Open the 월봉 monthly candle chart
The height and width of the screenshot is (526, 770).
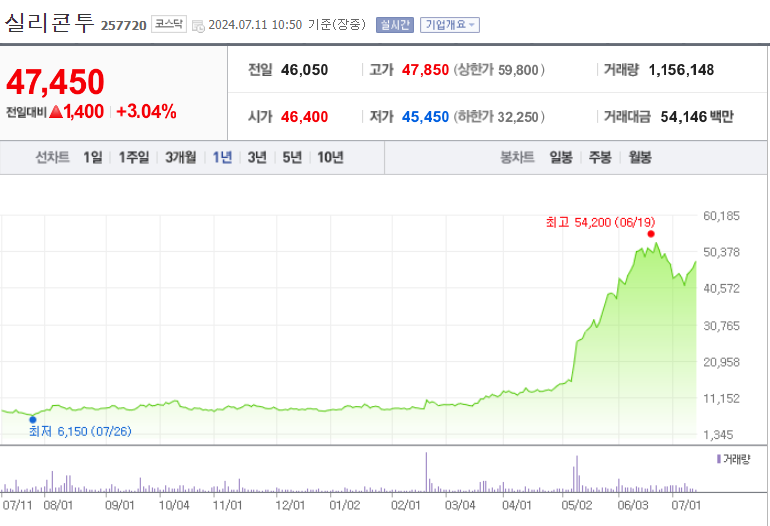coord(640,157)
